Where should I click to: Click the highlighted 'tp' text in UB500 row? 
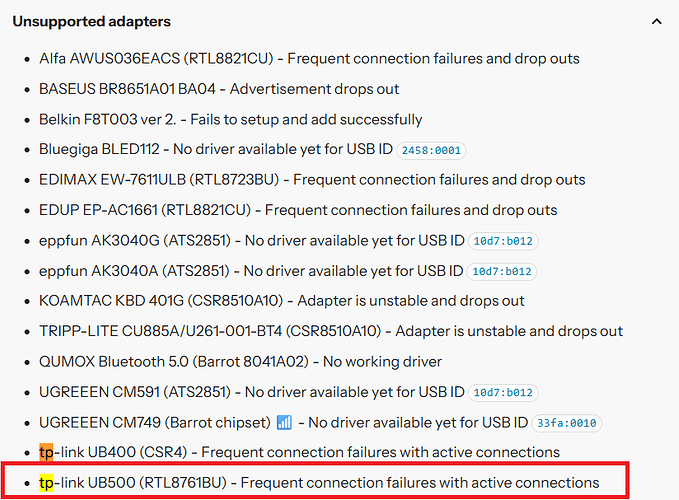coord(46,483)
